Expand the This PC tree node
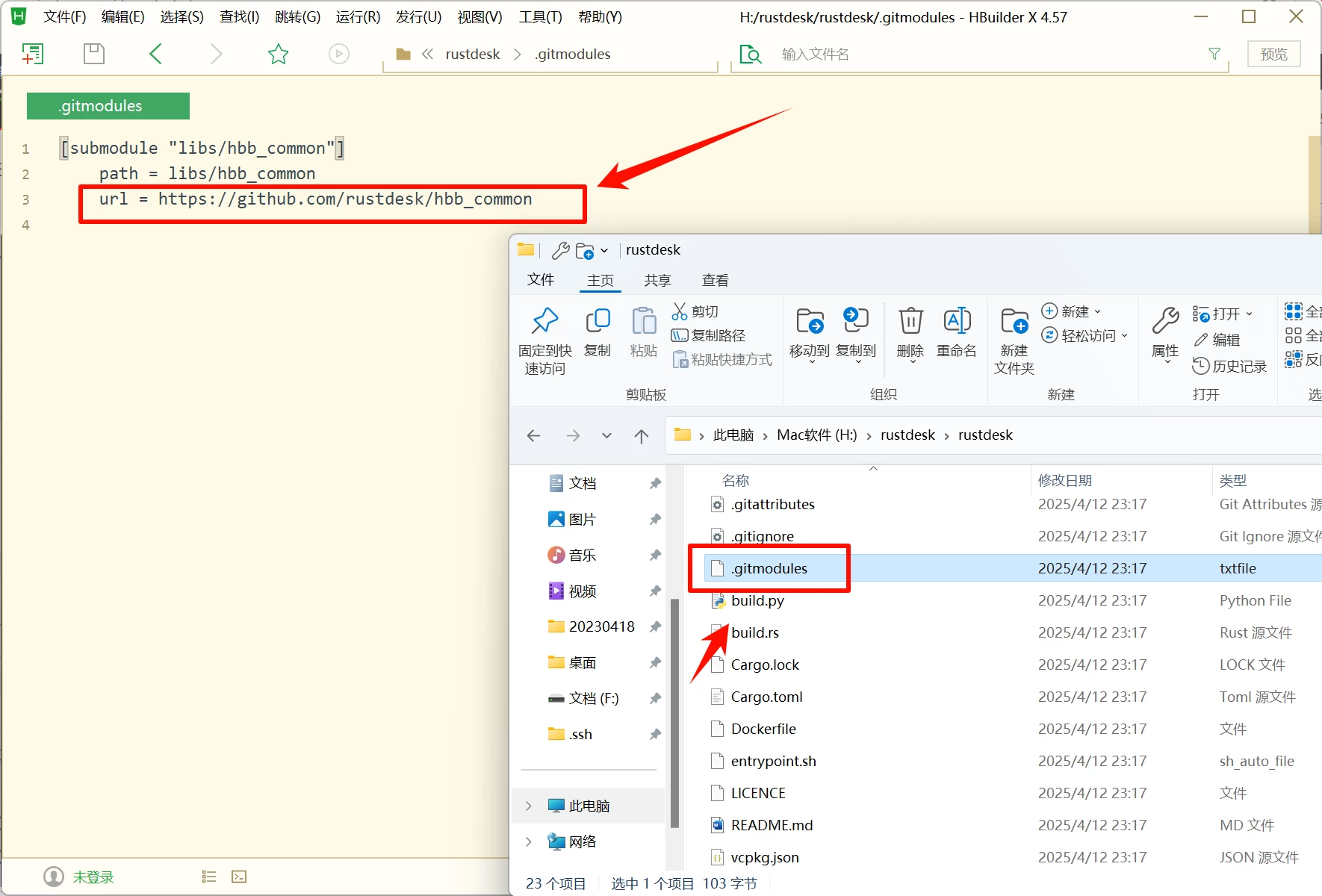This screenshot has height=896, width=1322. coord(529,806)
